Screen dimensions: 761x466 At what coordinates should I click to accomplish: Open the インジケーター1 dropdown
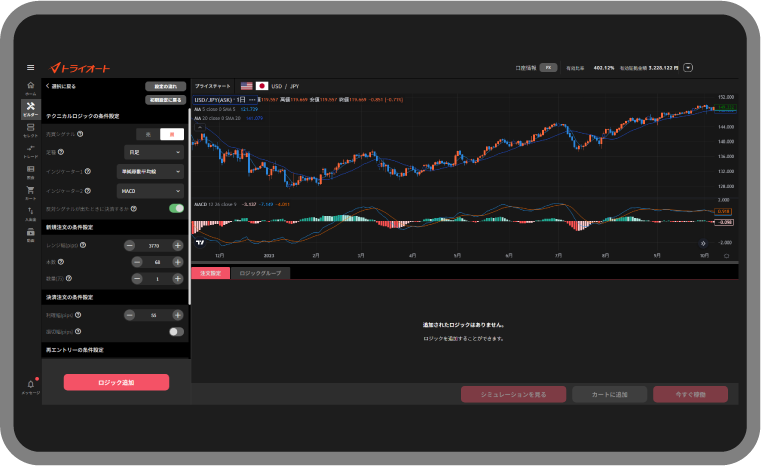coord(150,171)
